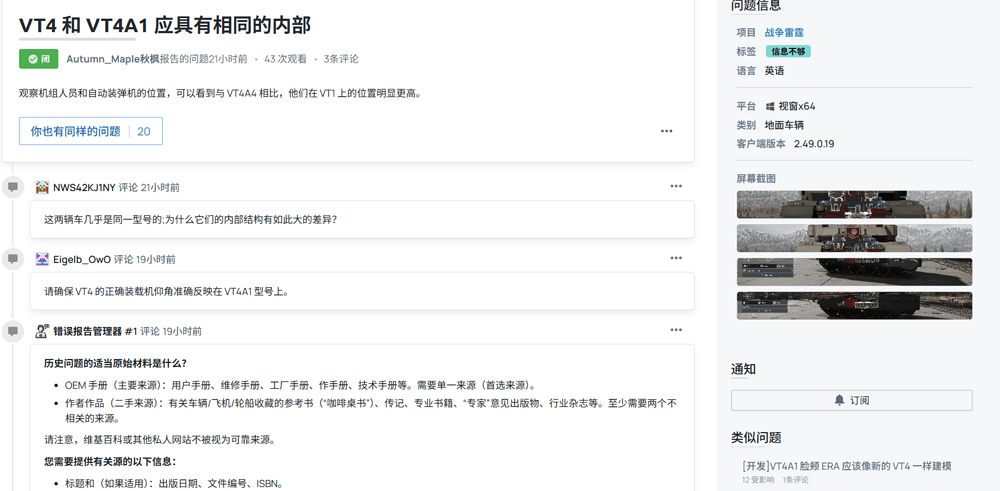The height and width of the screenshot is (491, 1000).
Task: Open the issue's three-dot options menu
Action: (x=666, y=131)
